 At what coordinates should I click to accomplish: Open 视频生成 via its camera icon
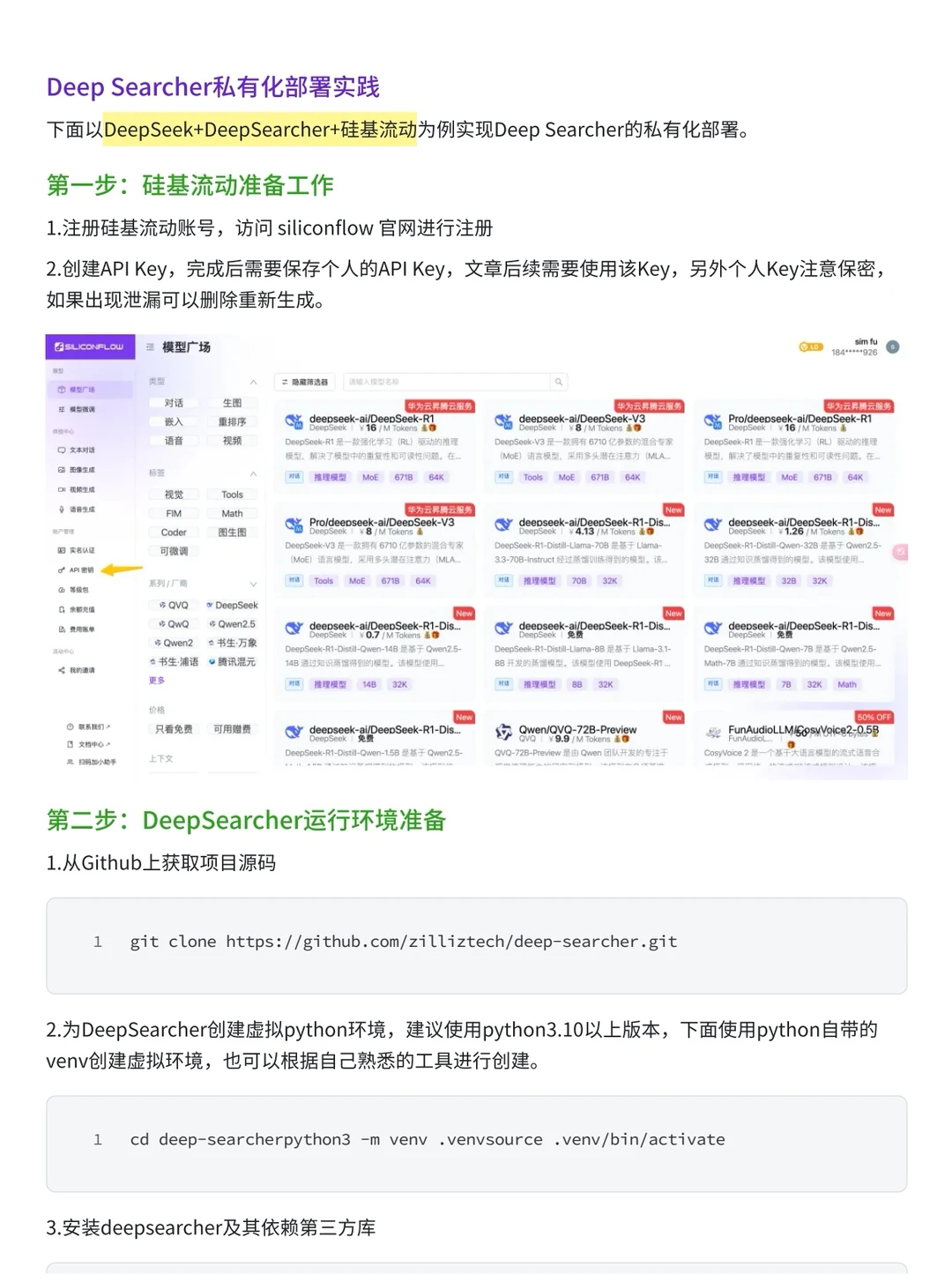(x=61, y=489)
